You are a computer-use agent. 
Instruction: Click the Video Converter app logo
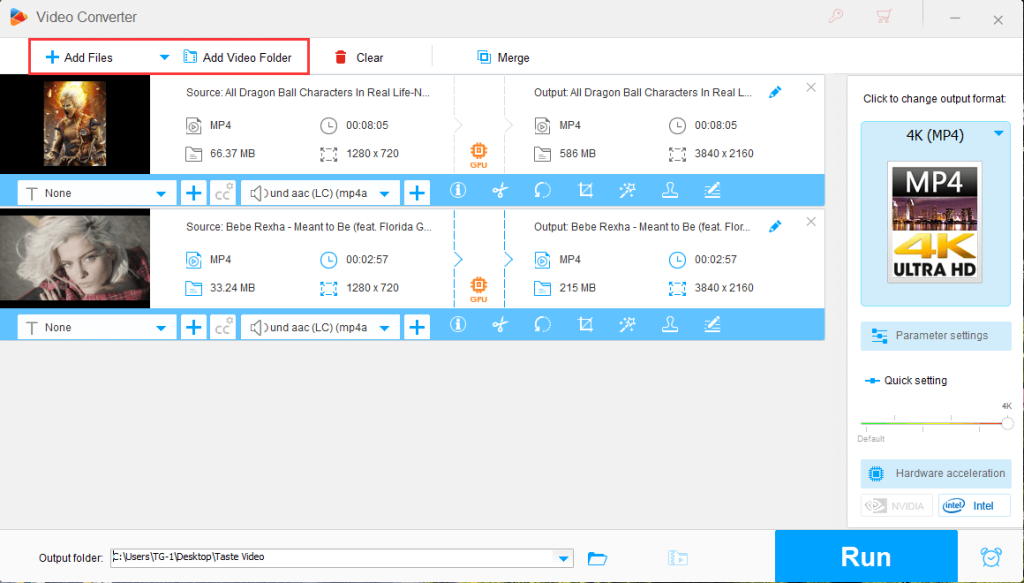pos(18,17)
